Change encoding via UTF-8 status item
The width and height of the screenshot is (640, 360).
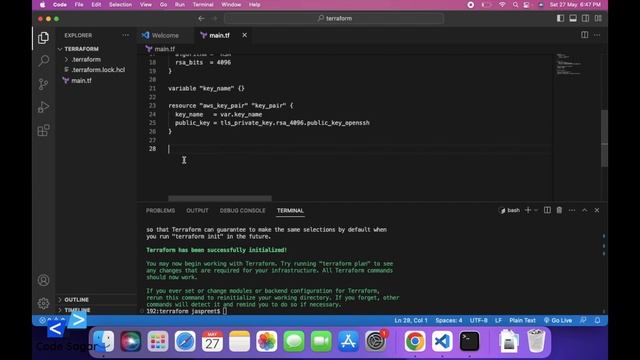478,320
